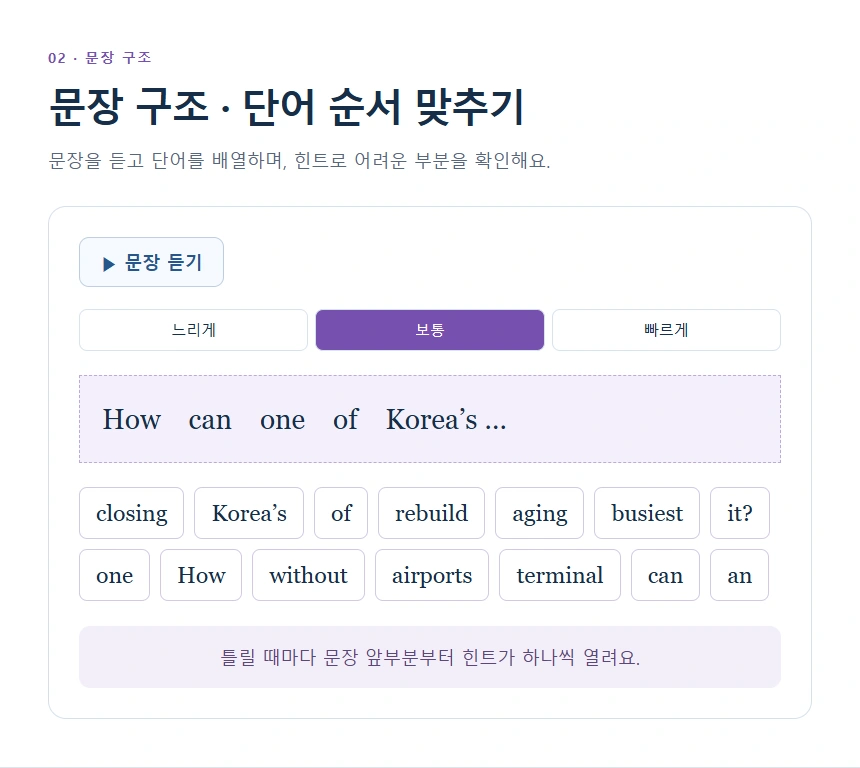Select the 느리게 slow speed option

193,330
